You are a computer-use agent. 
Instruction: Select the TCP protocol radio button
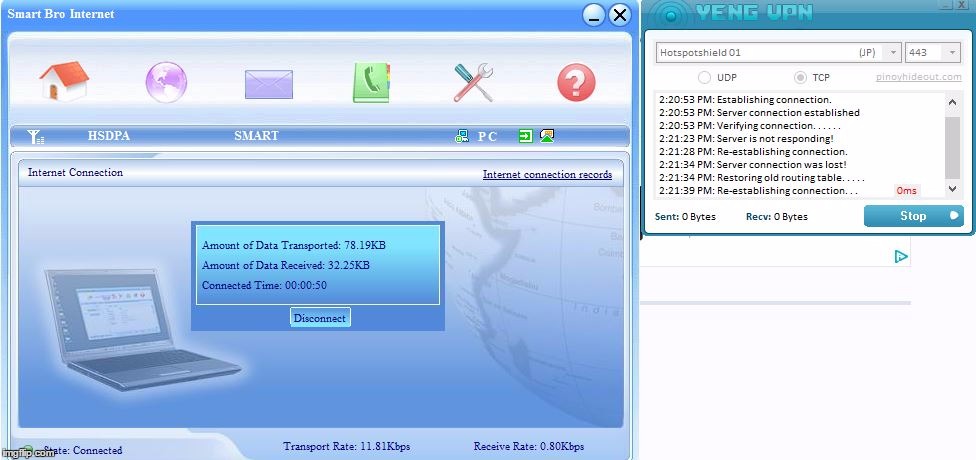pos(800,78)
